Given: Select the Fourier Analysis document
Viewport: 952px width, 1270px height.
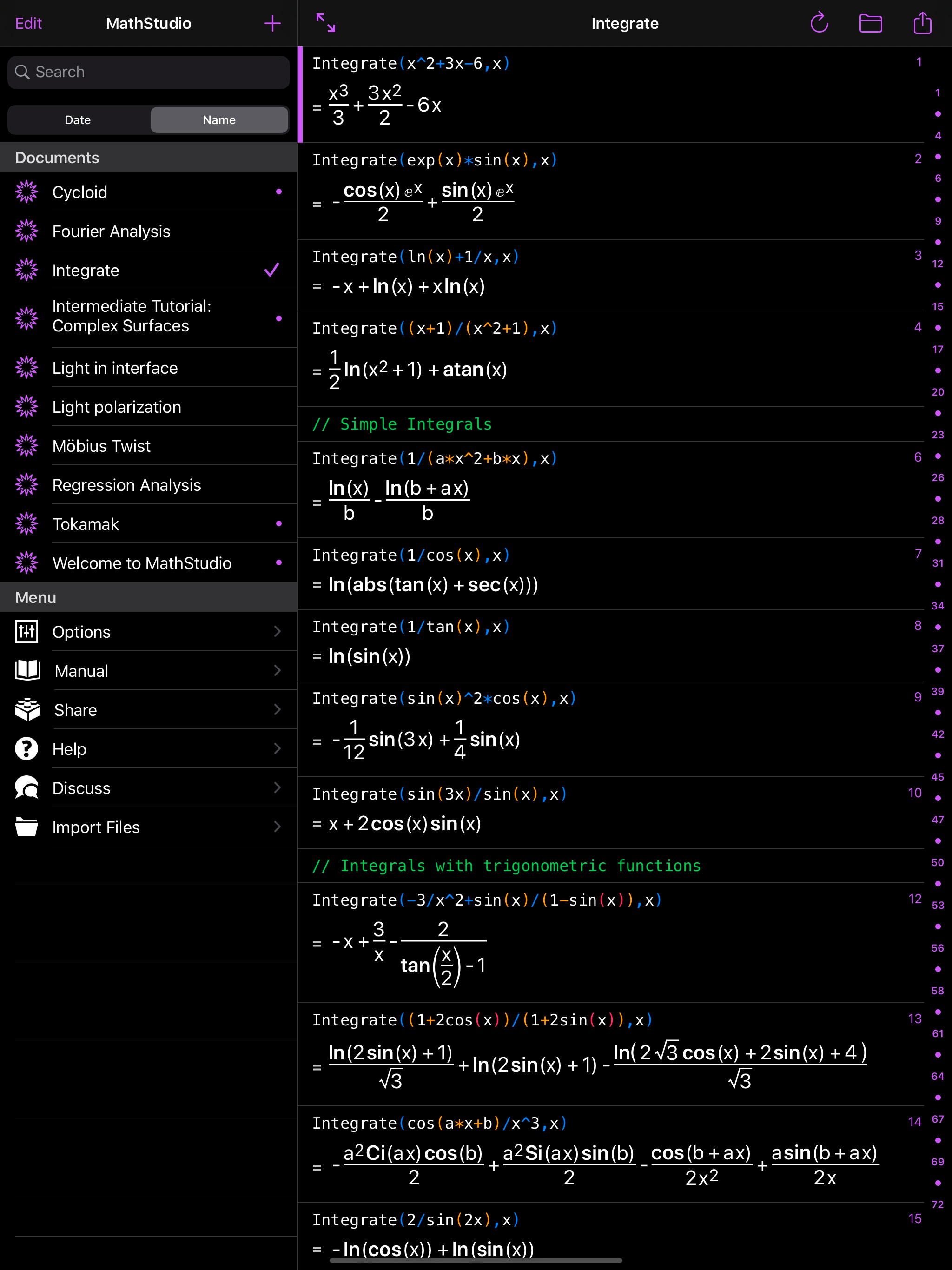Looking at the screenshot, I should (x=111, y=231).
